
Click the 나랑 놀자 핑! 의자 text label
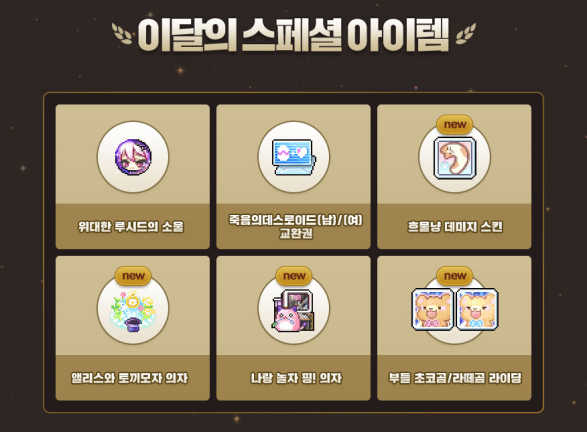pyautogui.click(x=296, y=378)
